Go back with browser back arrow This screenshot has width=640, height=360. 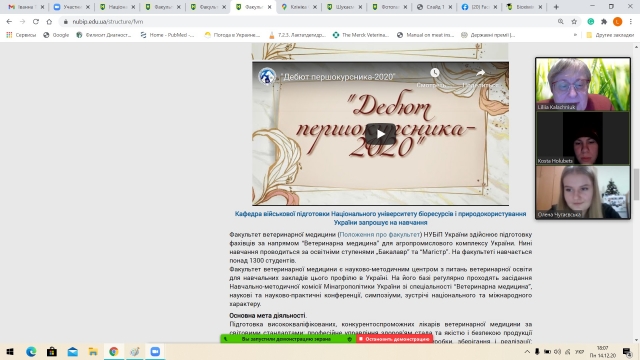9,22
